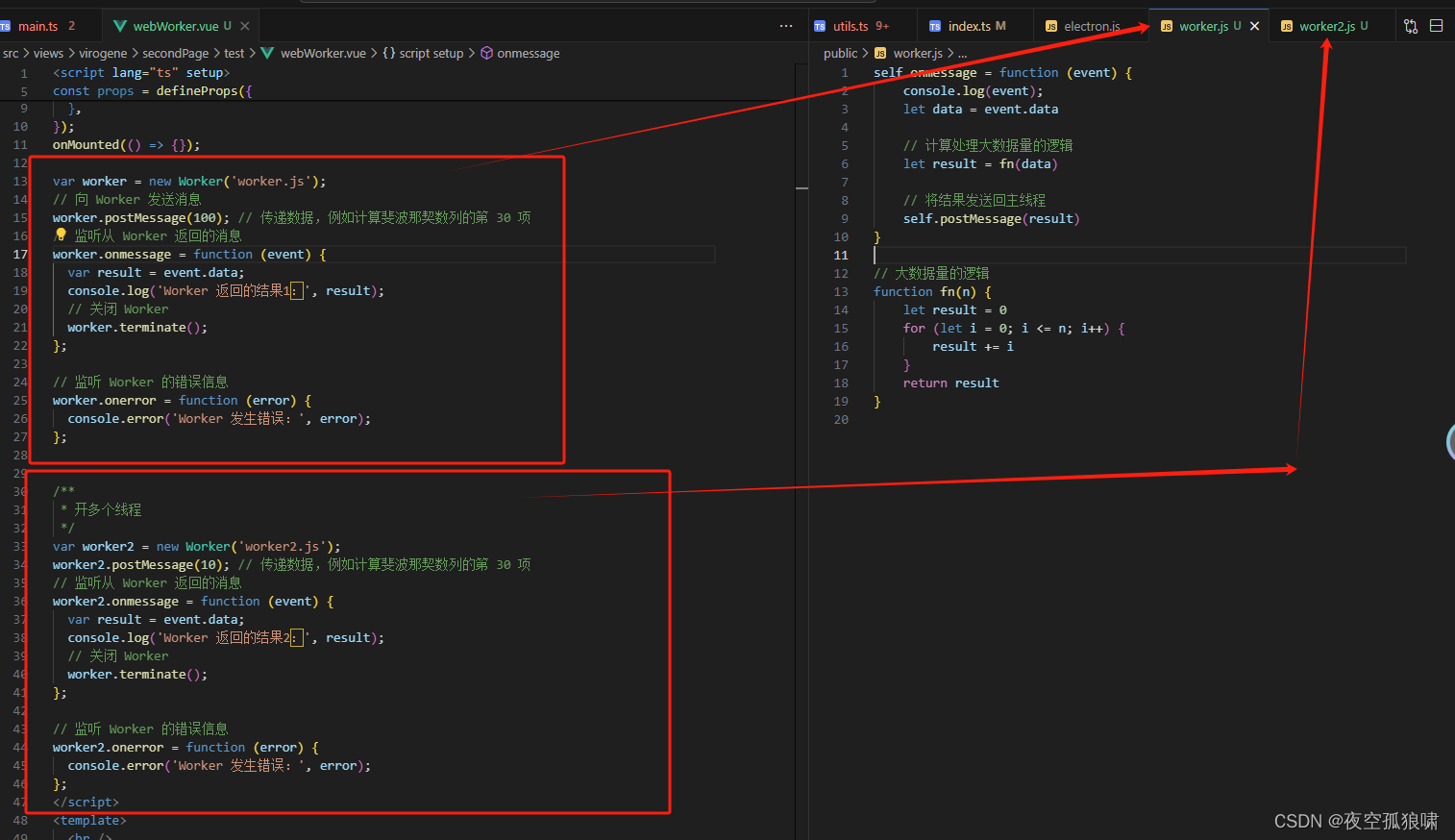Open More Actions ellipsis in left editor group

point(786,26)
